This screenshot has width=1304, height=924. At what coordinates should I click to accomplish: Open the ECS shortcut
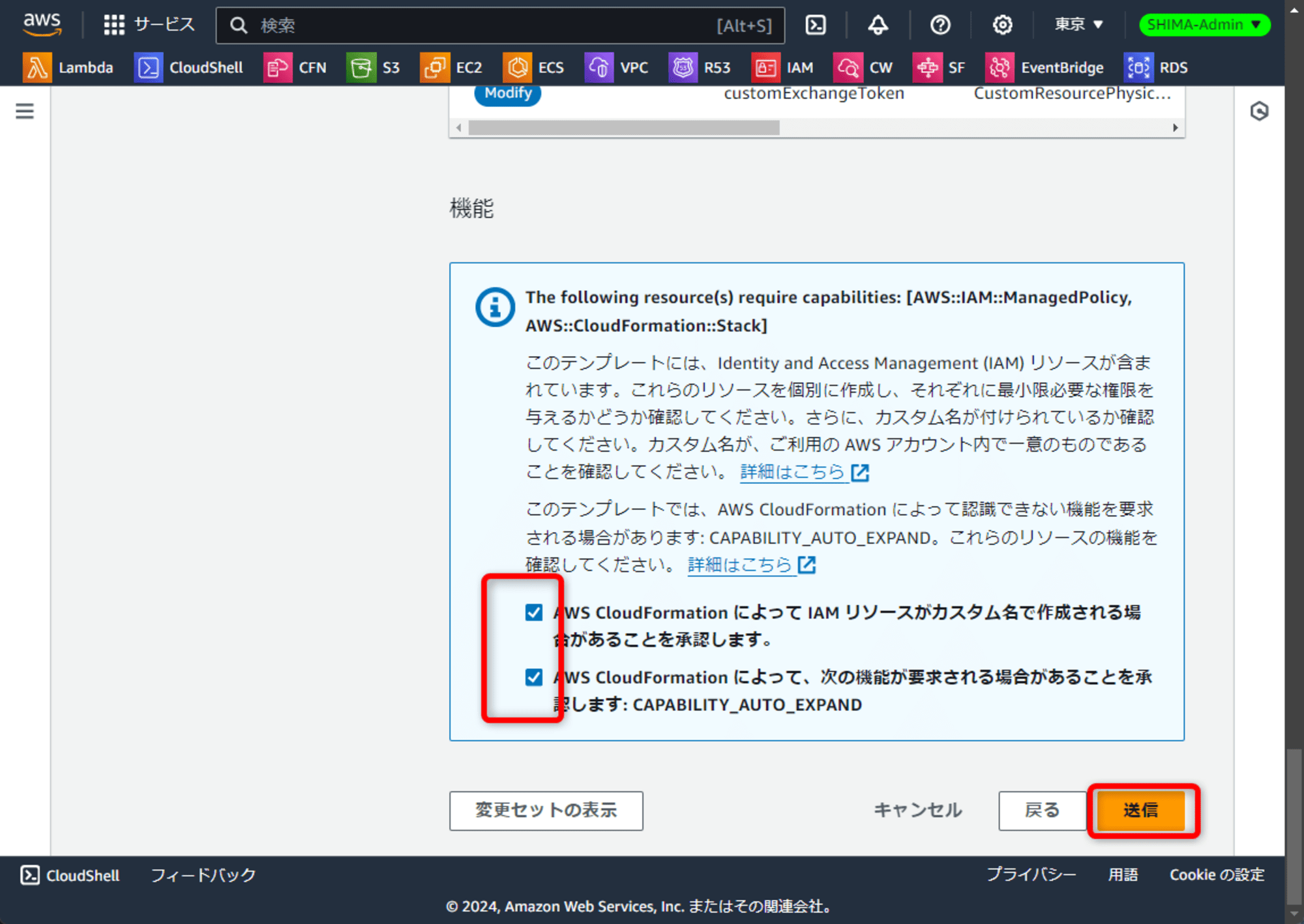[533, 67]
